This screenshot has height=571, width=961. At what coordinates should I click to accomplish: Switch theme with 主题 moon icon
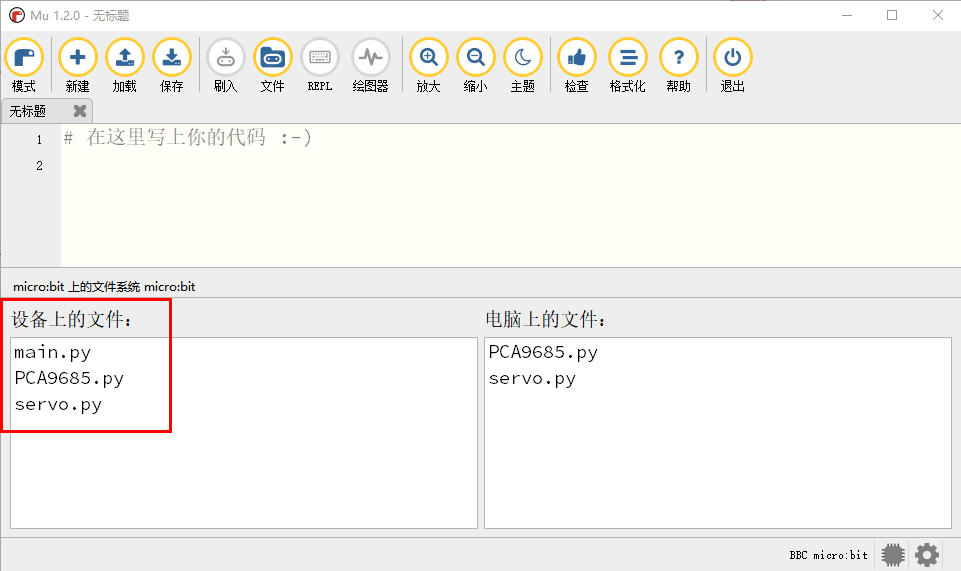coord(523,65)
